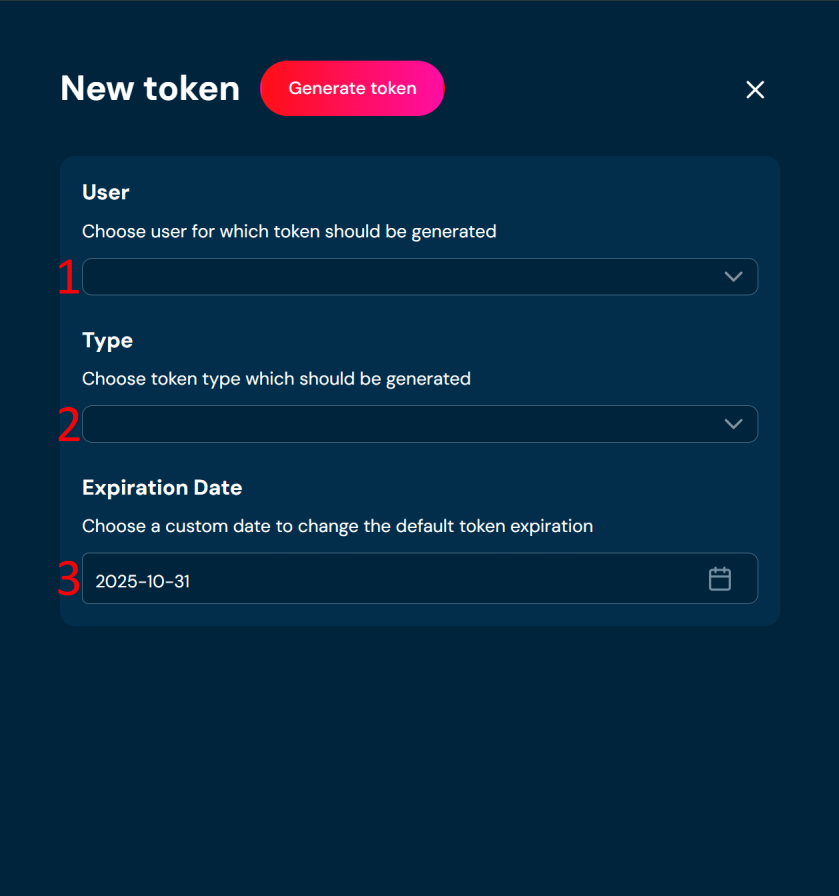Click the User dropdown chevron arrow
The image size is (839, 896).
pos(733,277)
